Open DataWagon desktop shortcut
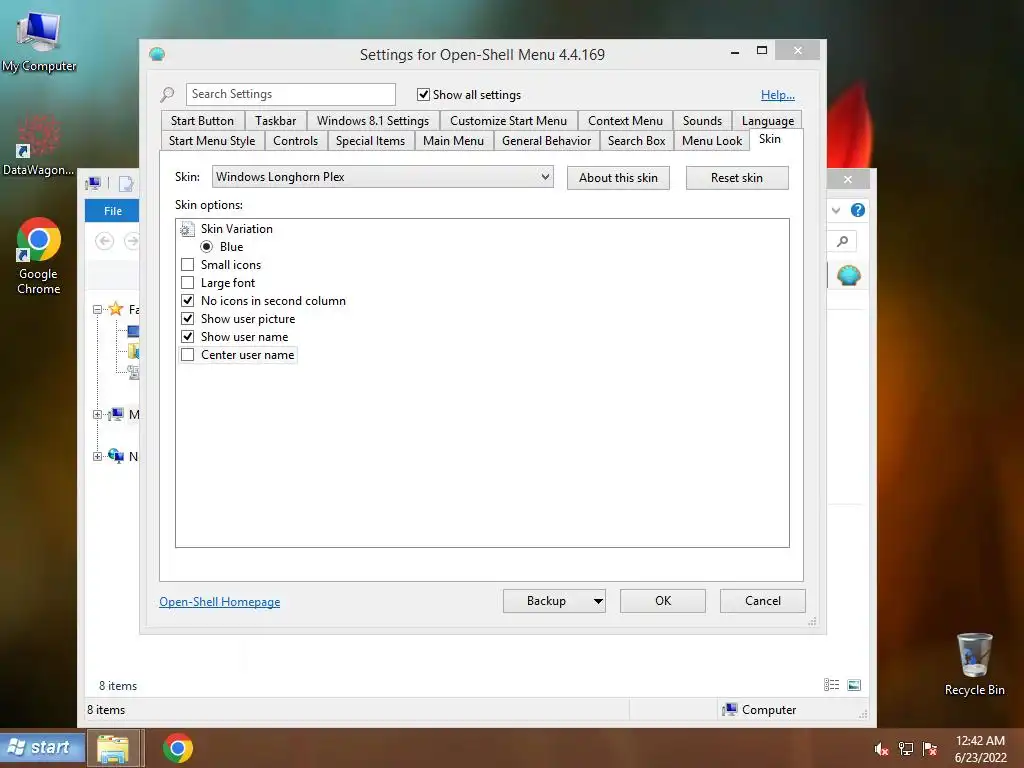Viewport: 1024px width, 768px height. click(39, 145)
